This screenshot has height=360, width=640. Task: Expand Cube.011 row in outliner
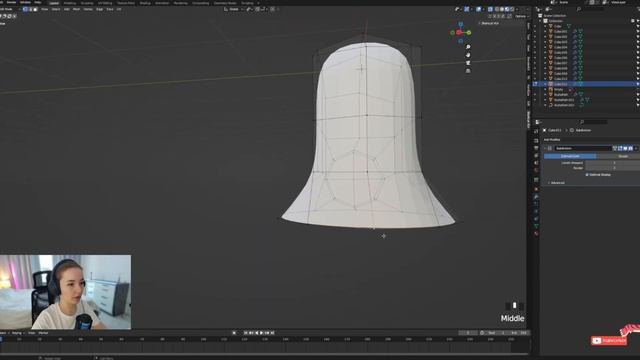[545, 84]
